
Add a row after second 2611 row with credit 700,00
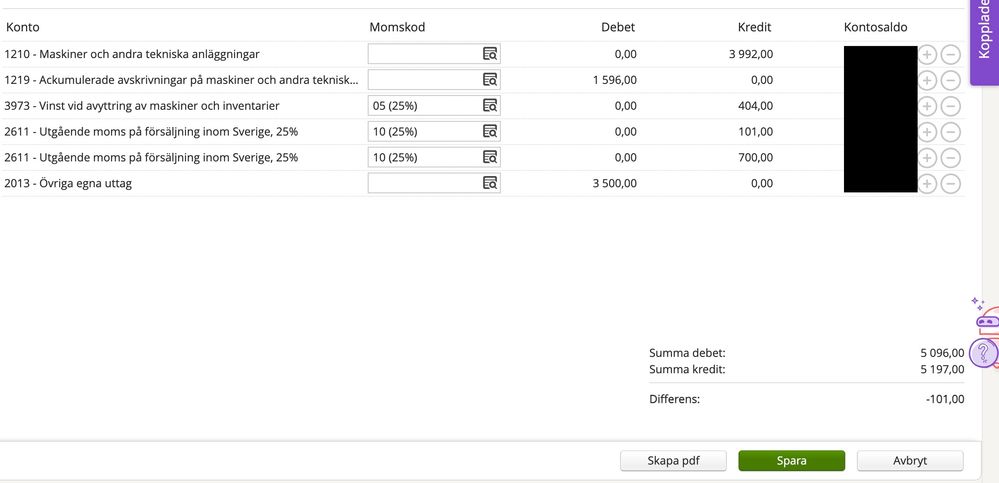(x=927, y=158)
